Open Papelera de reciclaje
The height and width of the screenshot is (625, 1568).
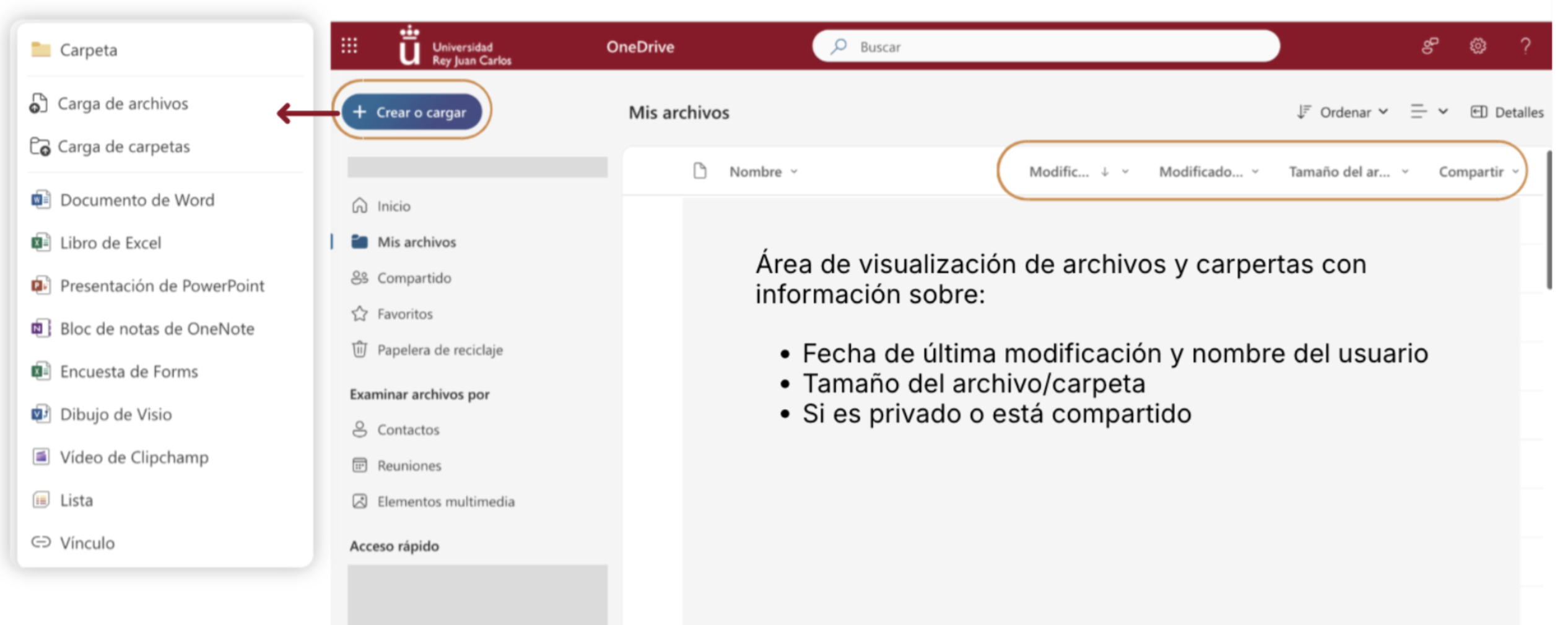[439, 350]
